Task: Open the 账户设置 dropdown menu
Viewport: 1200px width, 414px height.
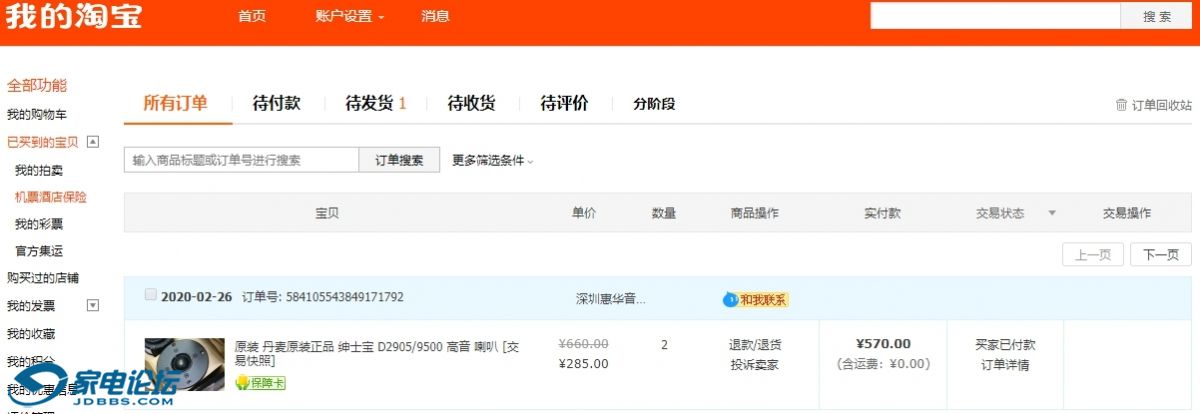Action: [349, 17]
